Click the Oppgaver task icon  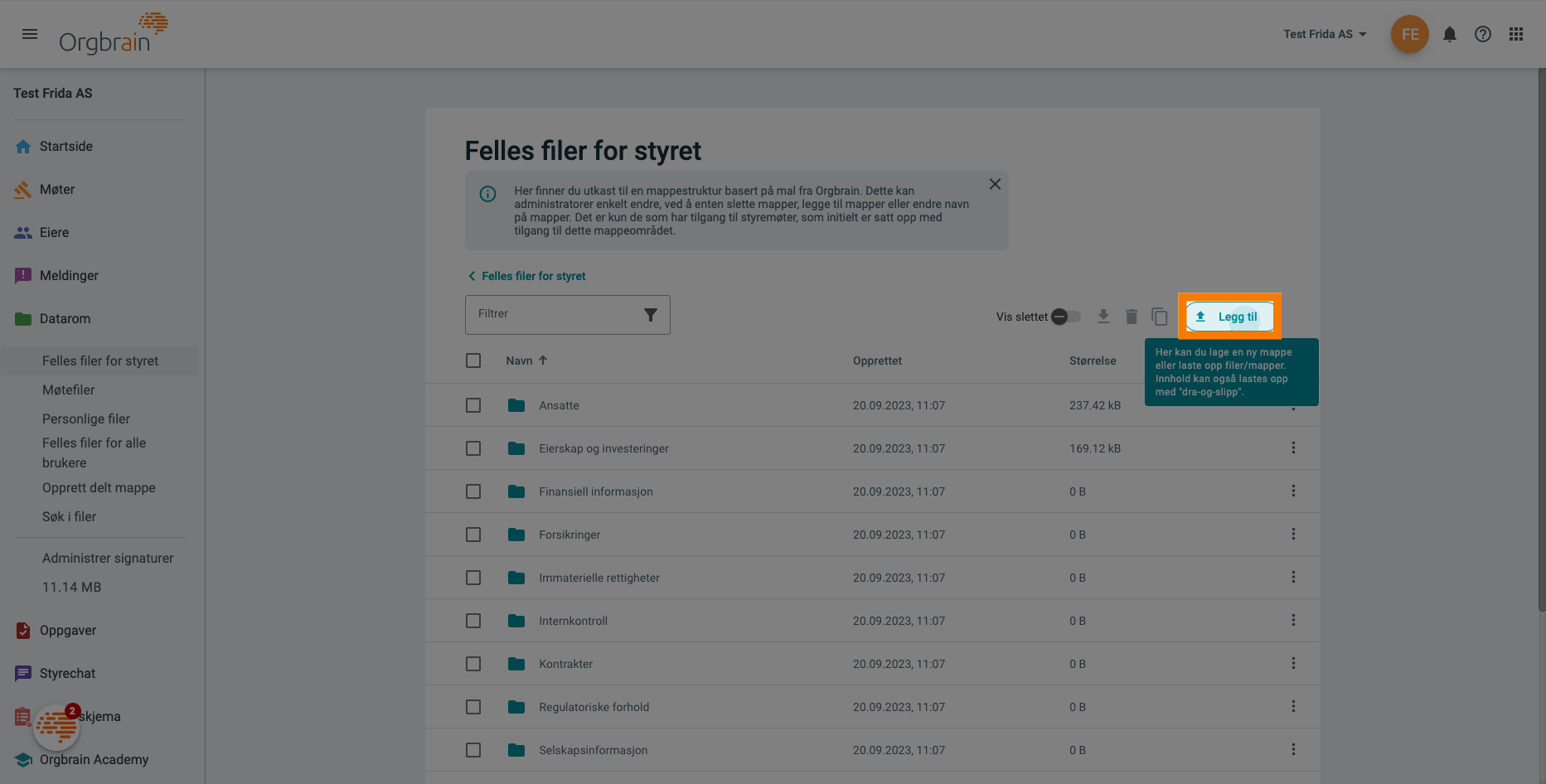(23, 631)
